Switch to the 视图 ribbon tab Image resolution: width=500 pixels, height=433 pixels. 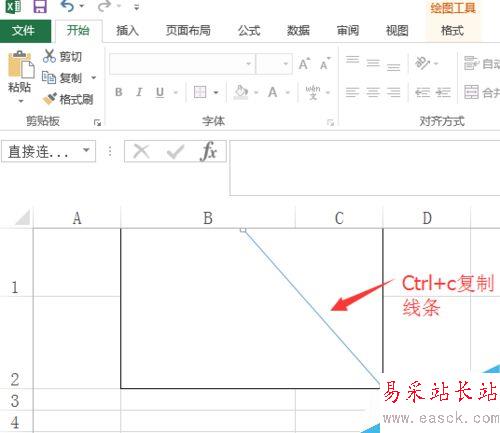click(x=397, y=31)
